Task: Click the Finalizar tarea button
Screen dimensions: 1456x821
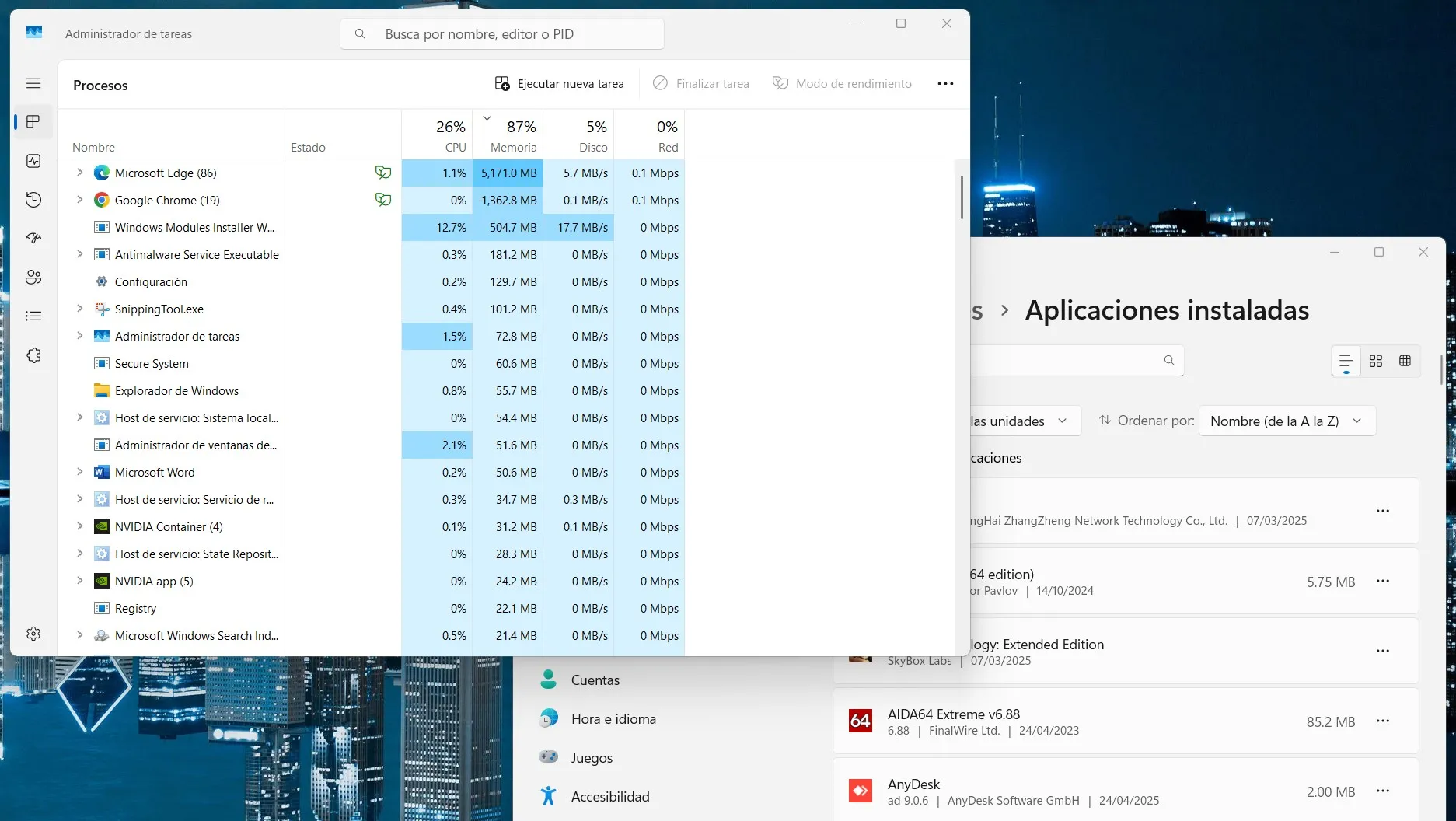Action: (x=701, y=84)
